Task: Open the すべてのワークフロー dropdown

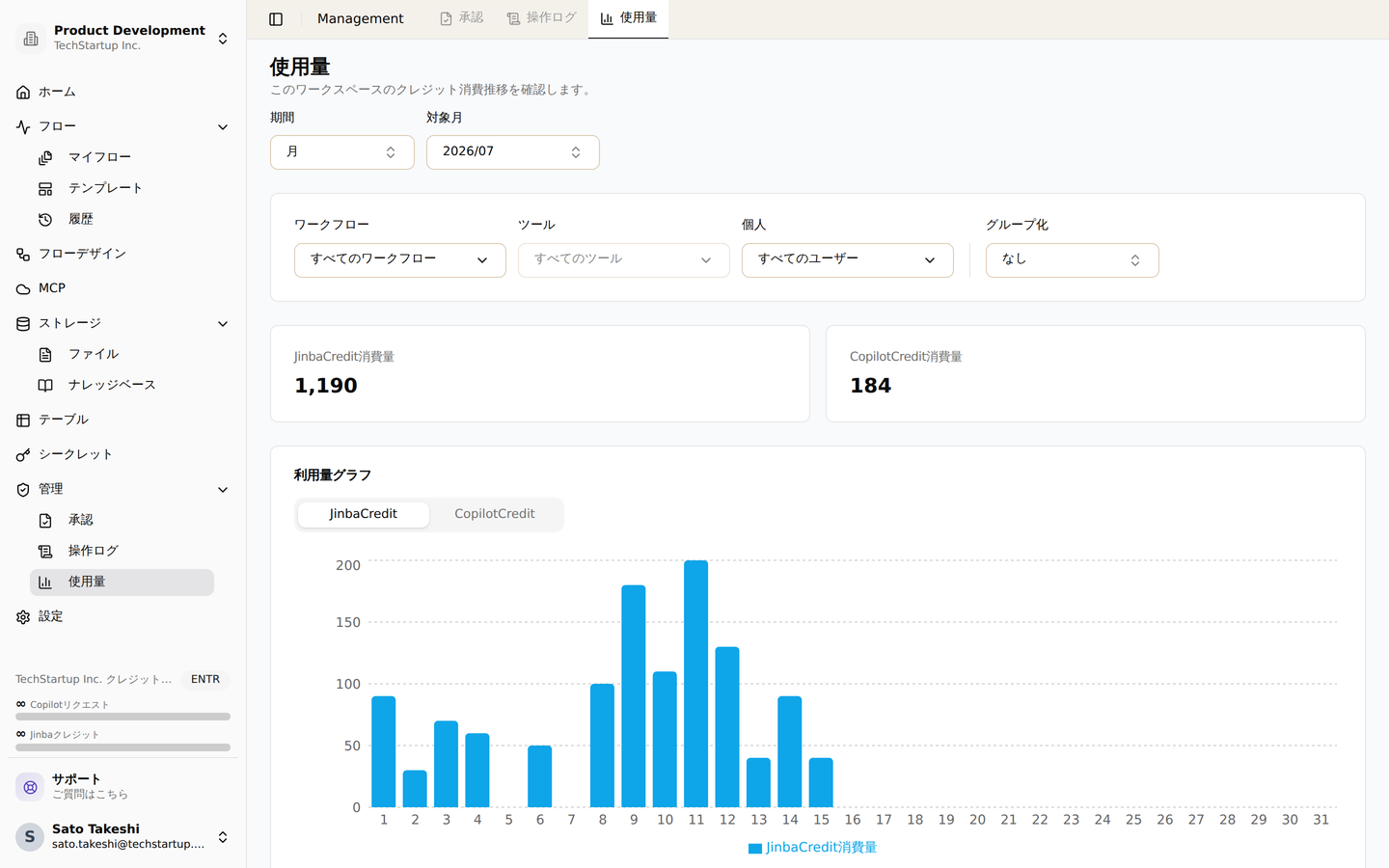Action: pyautogui.click(x=400, y=260)
